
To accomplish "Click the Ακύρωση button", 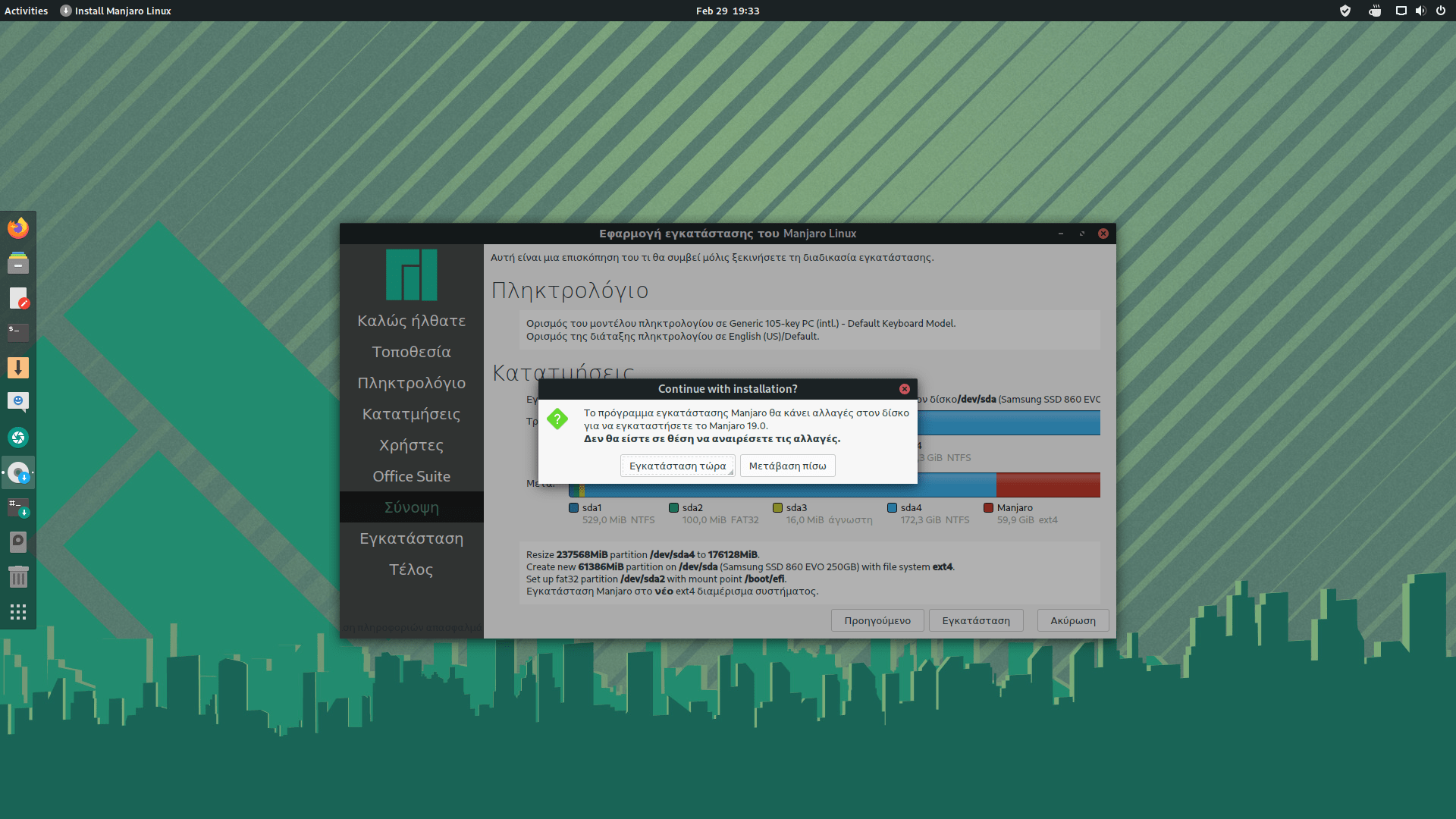I will [1072, 620].
